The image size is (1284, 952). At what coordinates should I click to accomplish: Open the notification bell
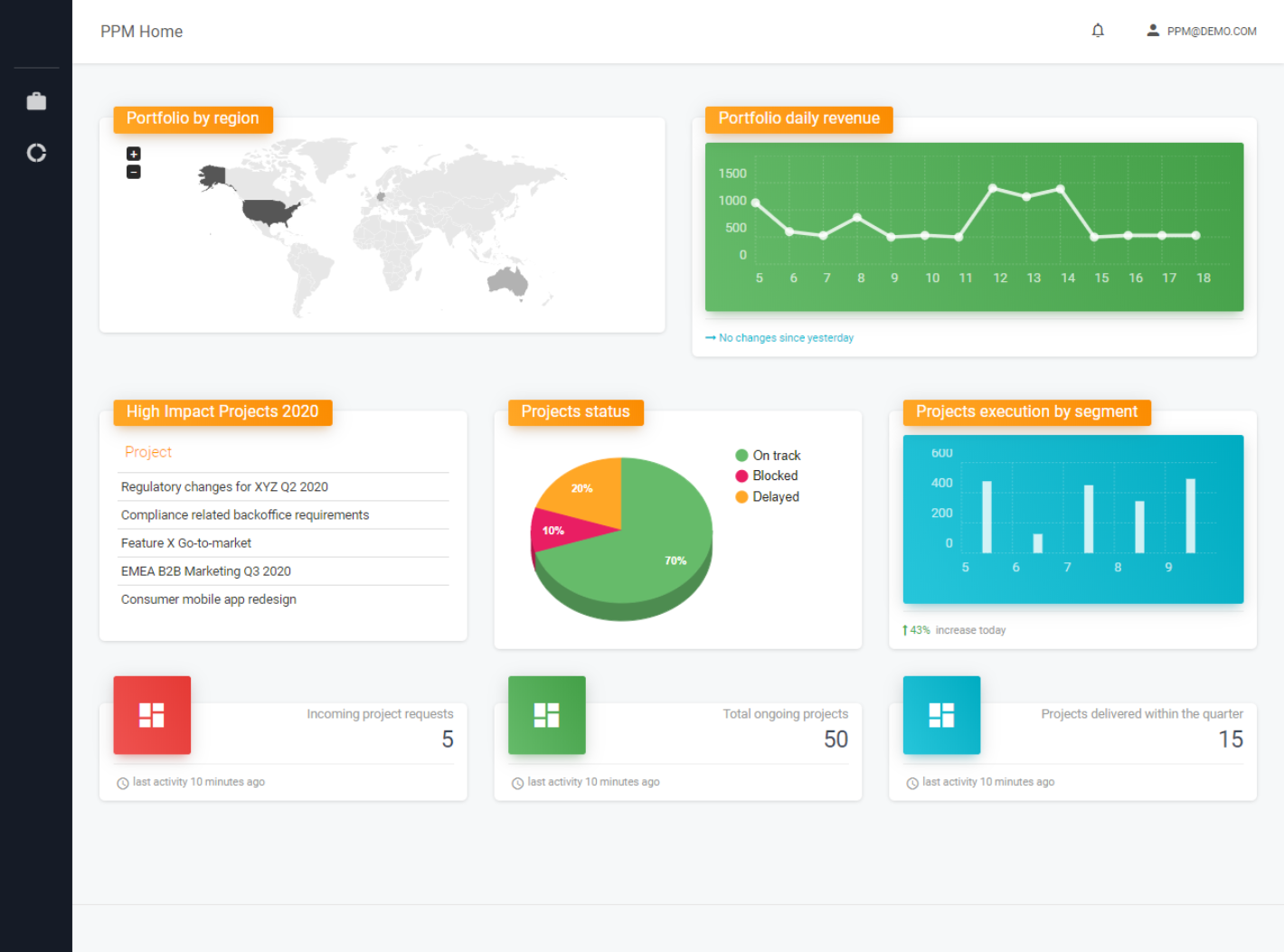[x=1098, y=30]
